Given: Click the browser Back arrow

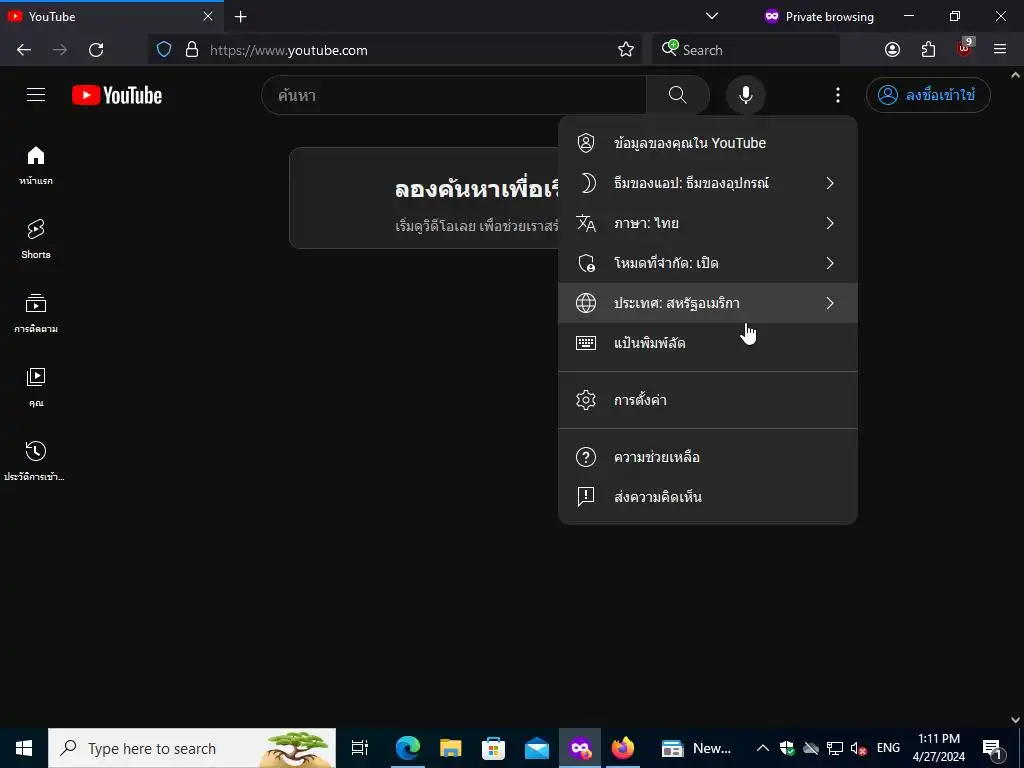Looking at the screenshot, I should 24,50.
